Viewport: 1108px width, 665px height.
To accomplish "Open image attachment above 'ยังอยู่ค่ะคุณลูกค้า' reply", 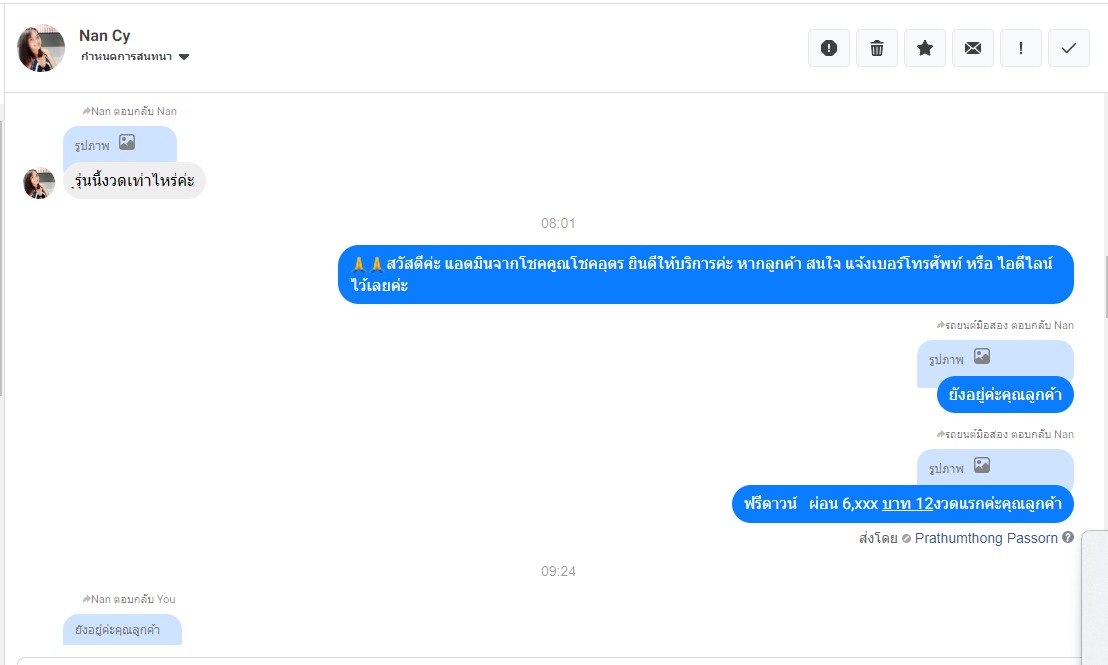I will pyautogui.click(x=995, y=359).
